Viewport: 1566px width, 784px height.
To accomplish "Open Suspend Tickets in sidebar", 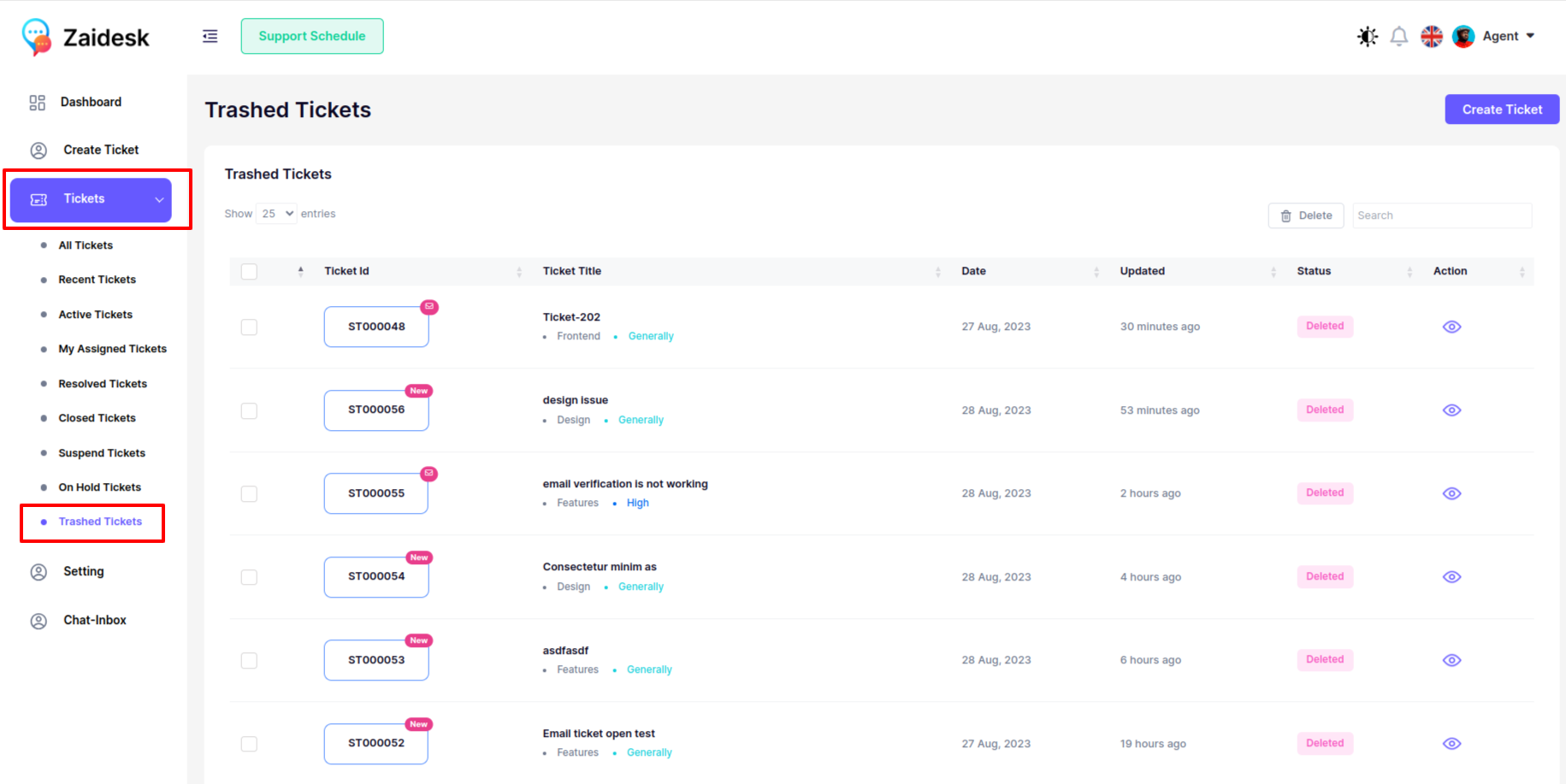I will pyautogui.click(x=102, y=453).
